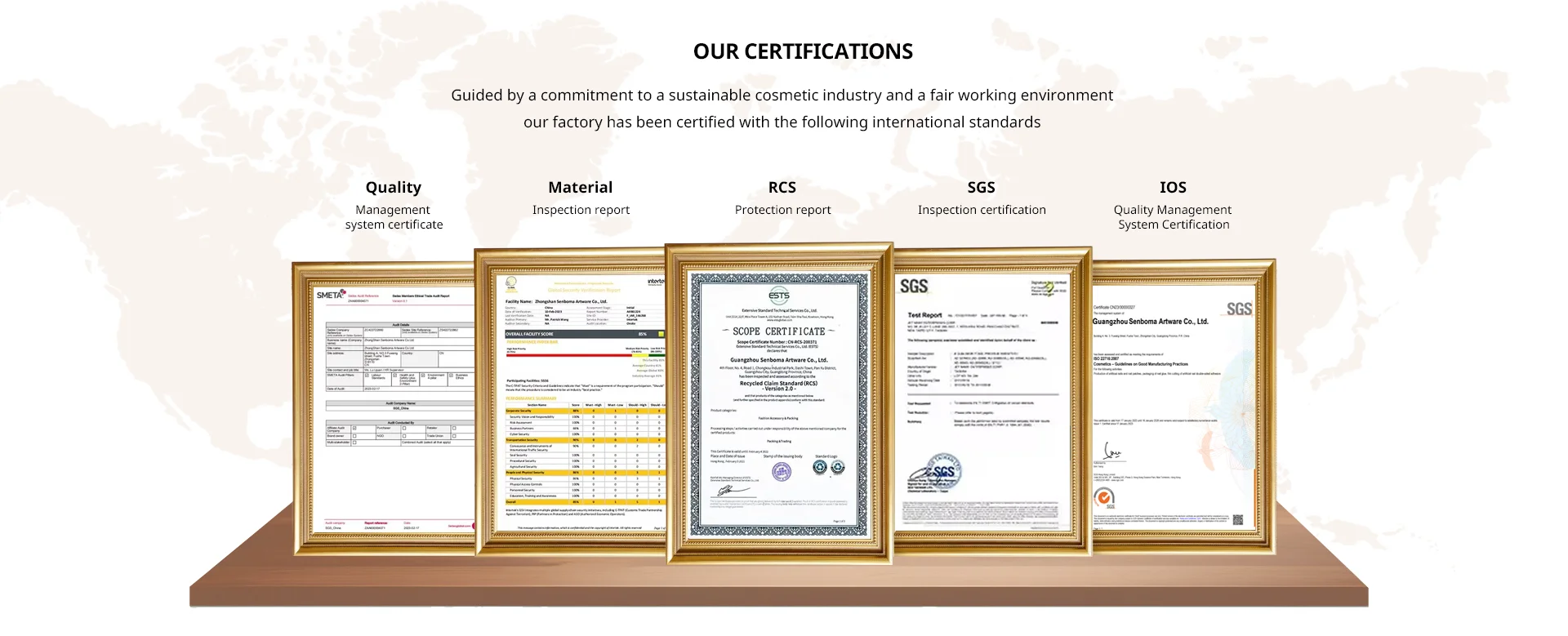Viewport: 1568px width, 636px height.
Task: Click the checked Affiliate Audit Company checkbox
Action: (x=354, y=428)
